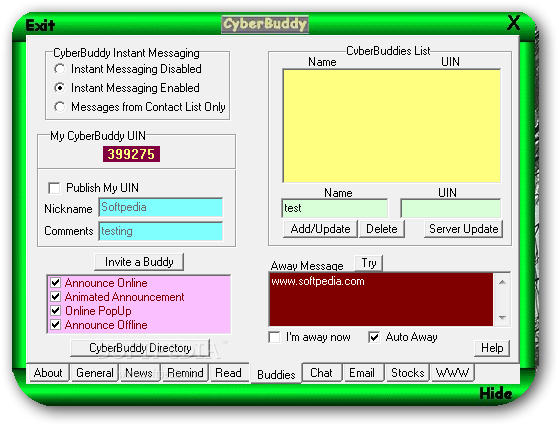Disable the Auto Away checkbox
Image resolution: width=559 pixels, height=426 pixels.
pos(374,337)
